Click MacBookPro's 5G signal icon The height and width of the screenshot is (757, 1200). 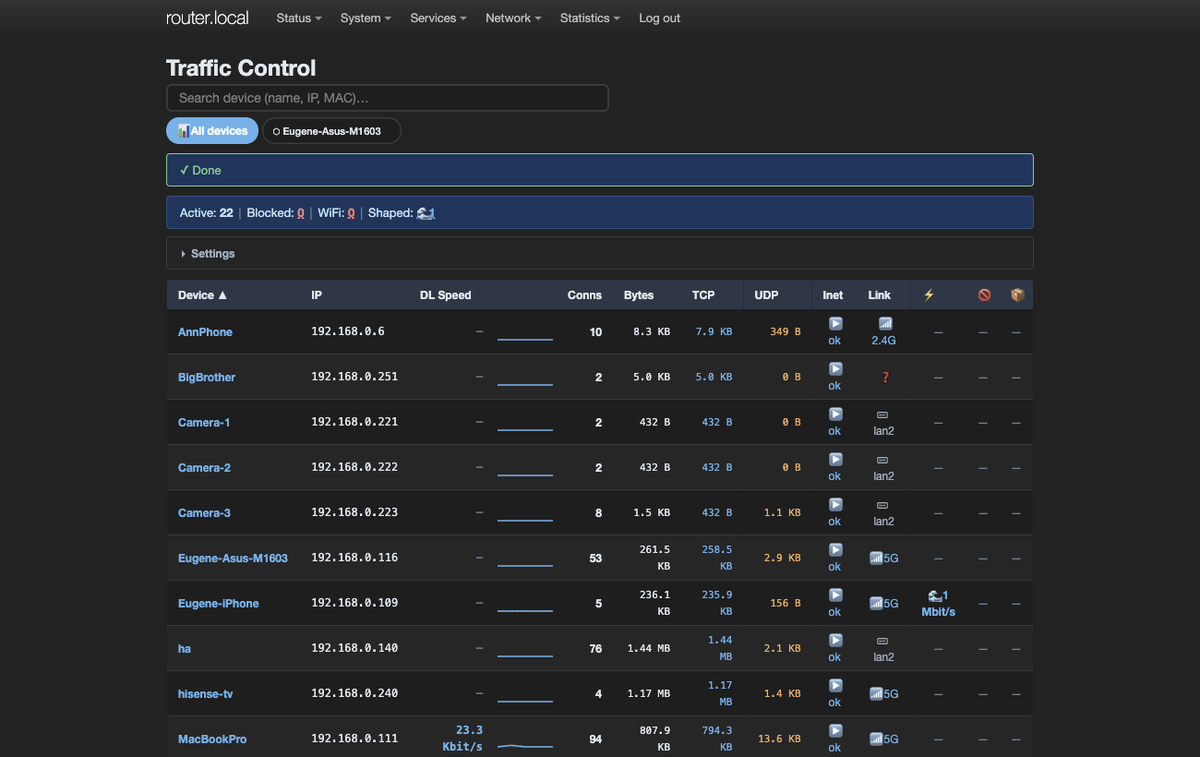pos(876,739)
